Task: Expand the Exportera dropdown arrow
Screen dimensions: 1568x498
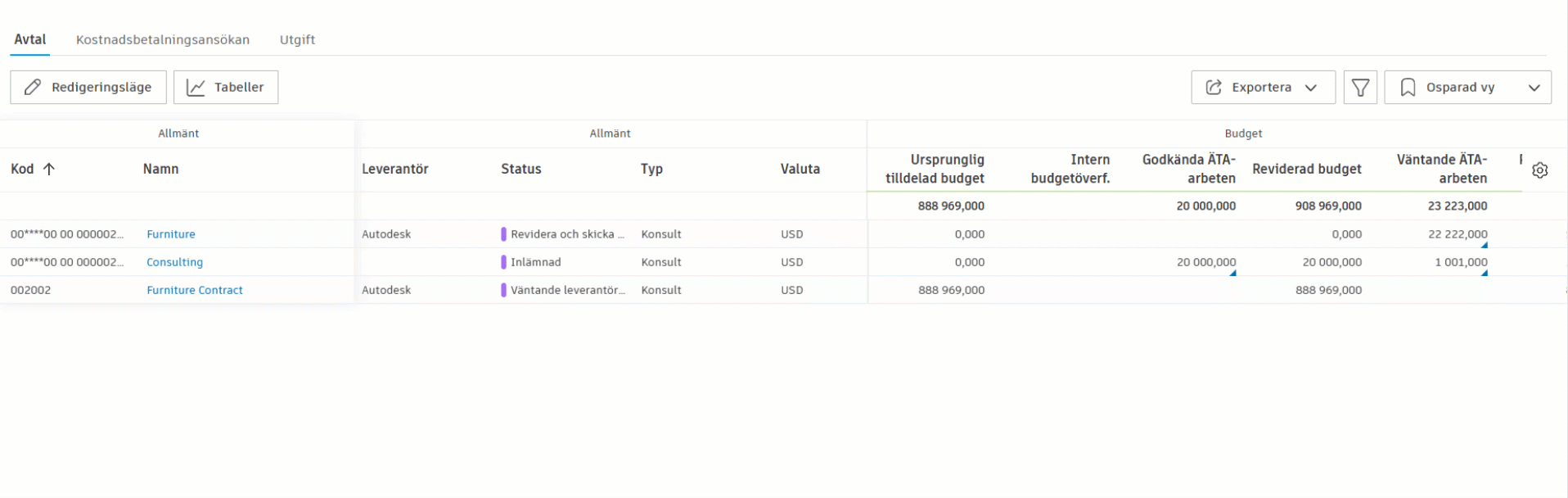Action: tap(1311, 88)
